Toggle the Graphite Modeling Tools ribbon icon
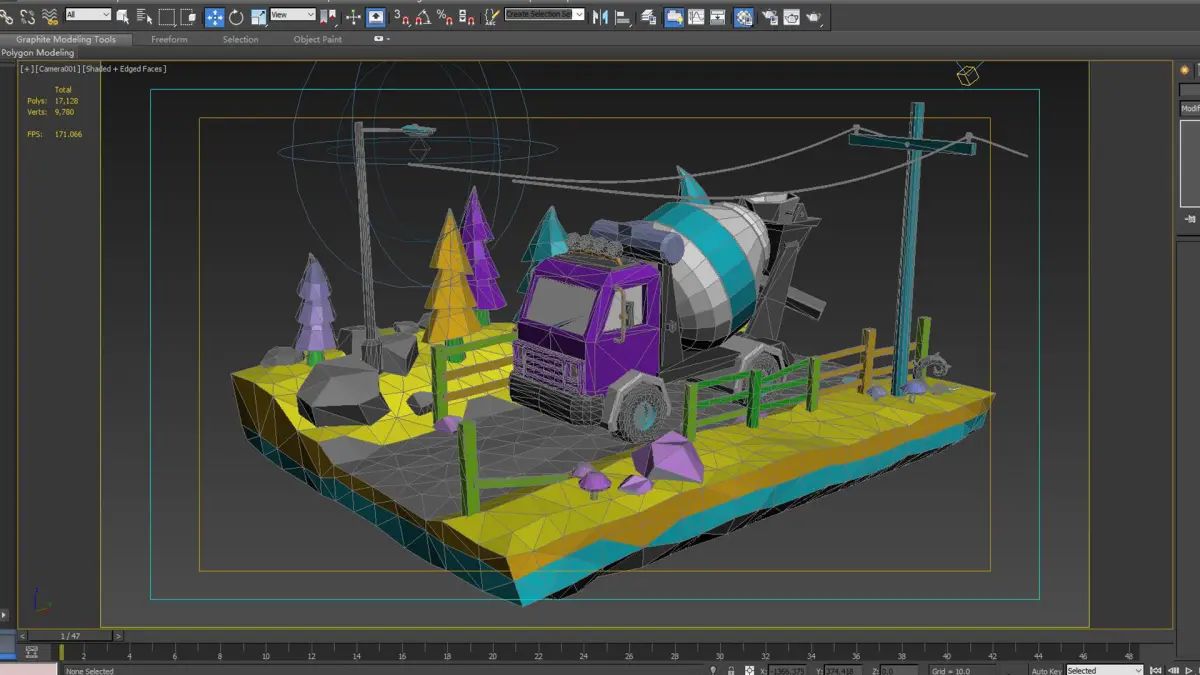This screenshot has height=675, width=1200. click(674, 17)
